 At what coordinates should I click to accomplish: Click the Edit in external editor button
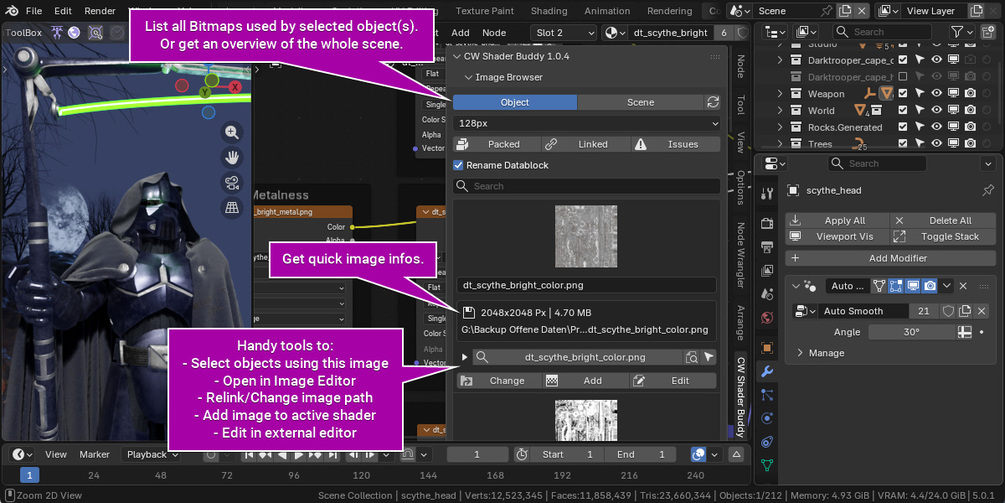(x=674, y=381)
